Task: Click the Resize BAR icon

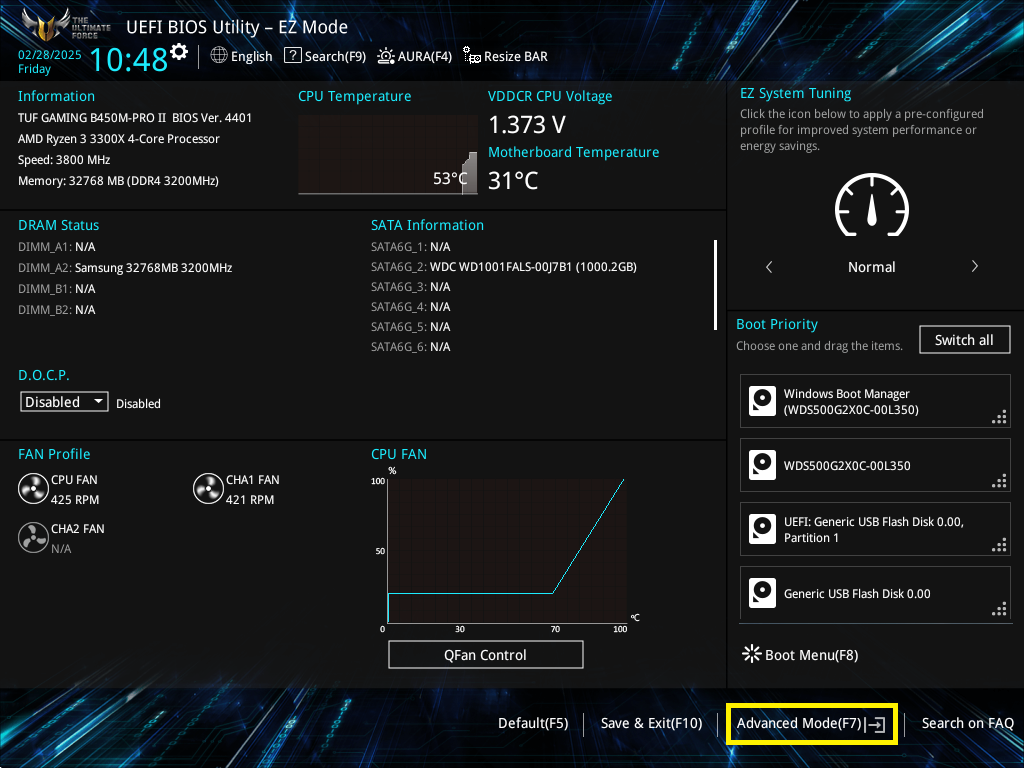Action: (x=472, y=56)
